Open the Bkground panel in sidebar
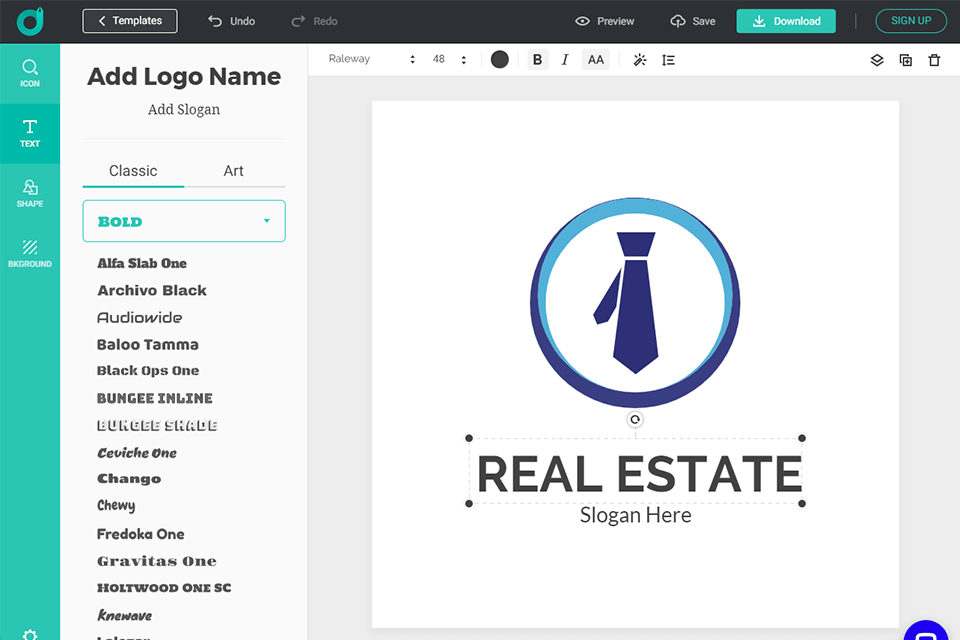Screen dimensions: 960x640 (29, 254)
